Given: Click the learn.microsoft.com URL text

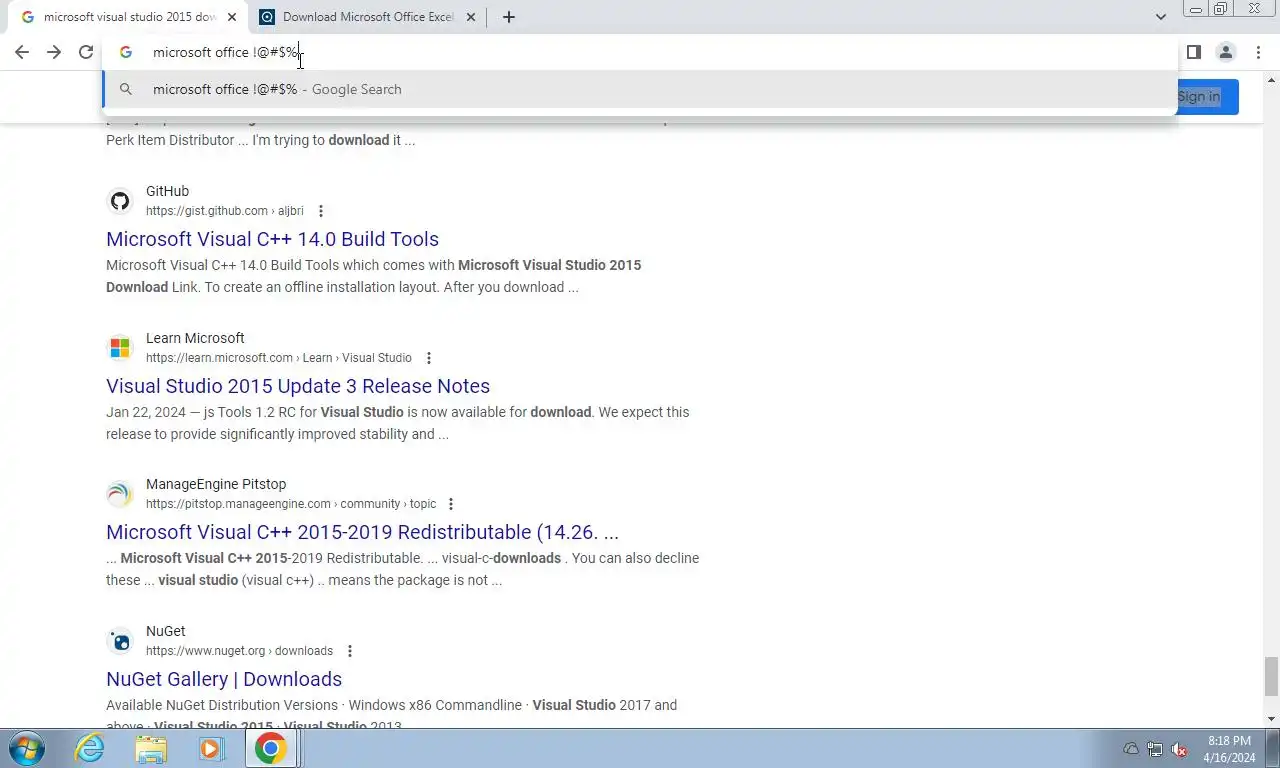Looking at the screenshot, I should pos(278,358).
